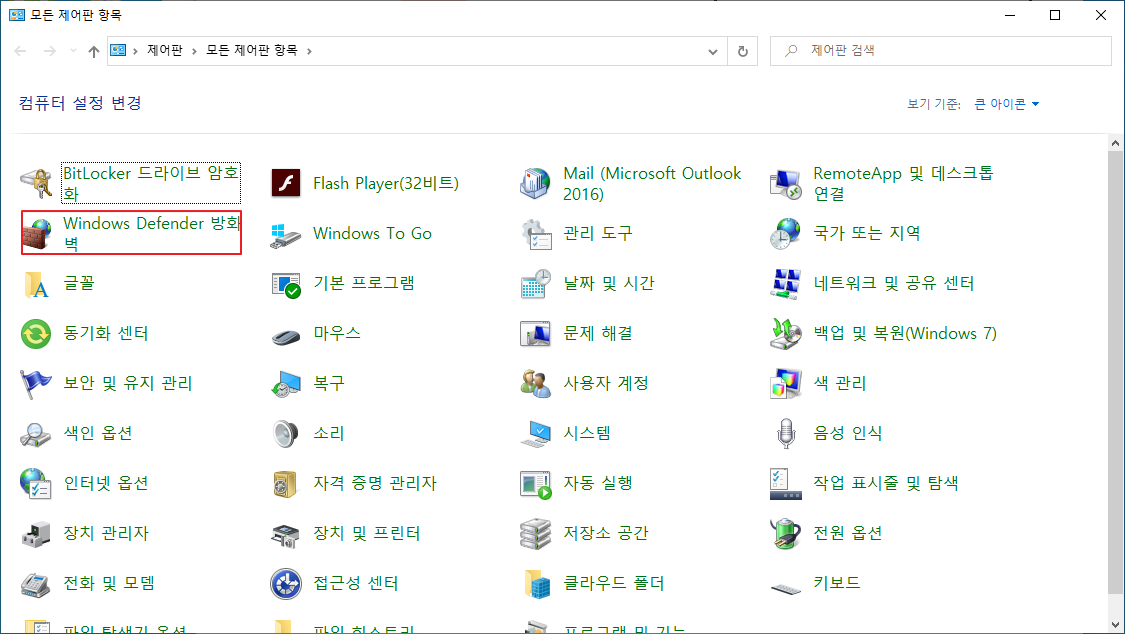Expand chevron before 제어판 breadcrumb
This screenshot has height=634, width=1125.
pos(136,51)
